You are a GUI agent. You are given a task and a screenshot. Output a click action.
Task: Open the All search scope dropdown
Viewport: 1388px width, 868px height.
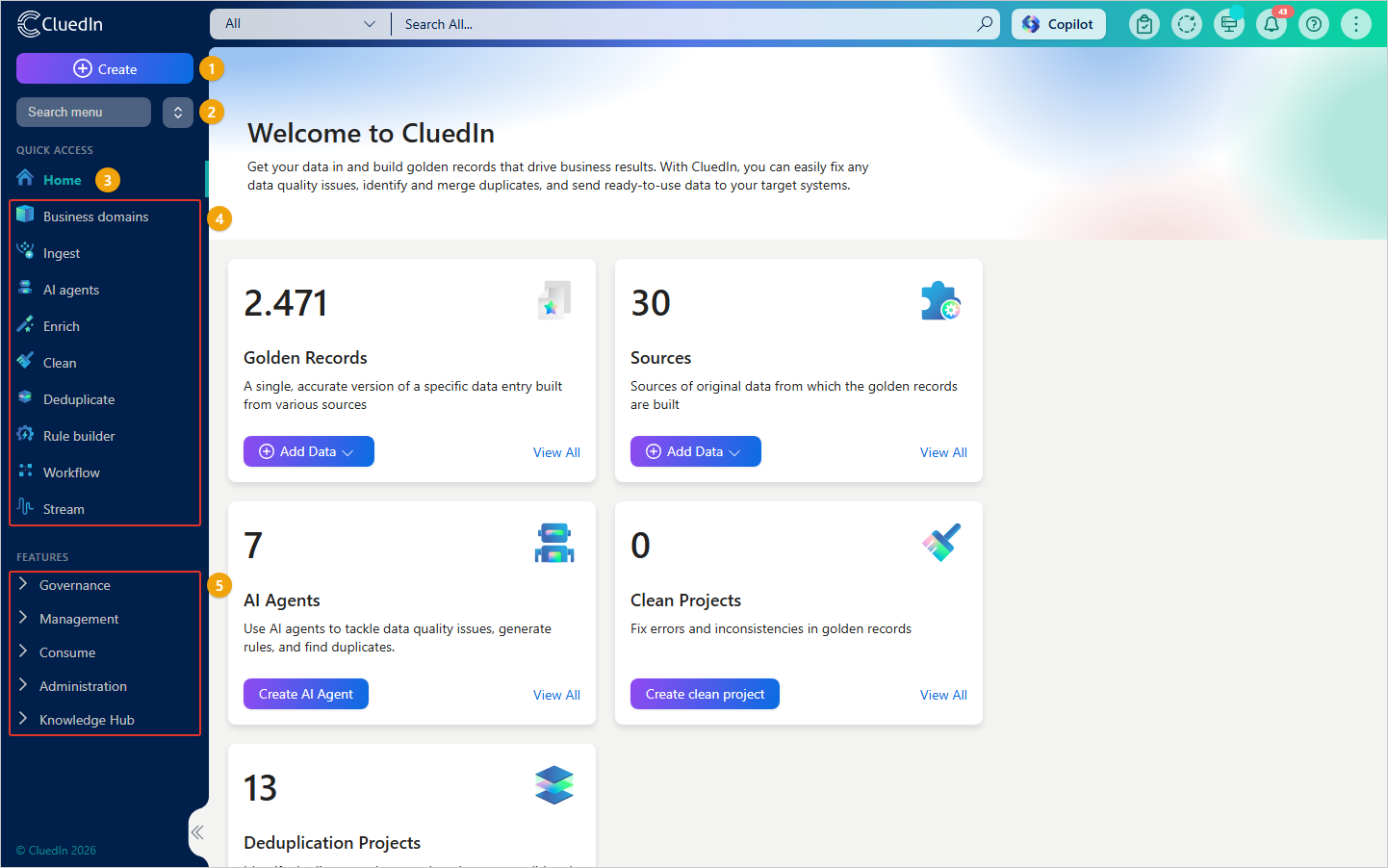tap(300, 24)
